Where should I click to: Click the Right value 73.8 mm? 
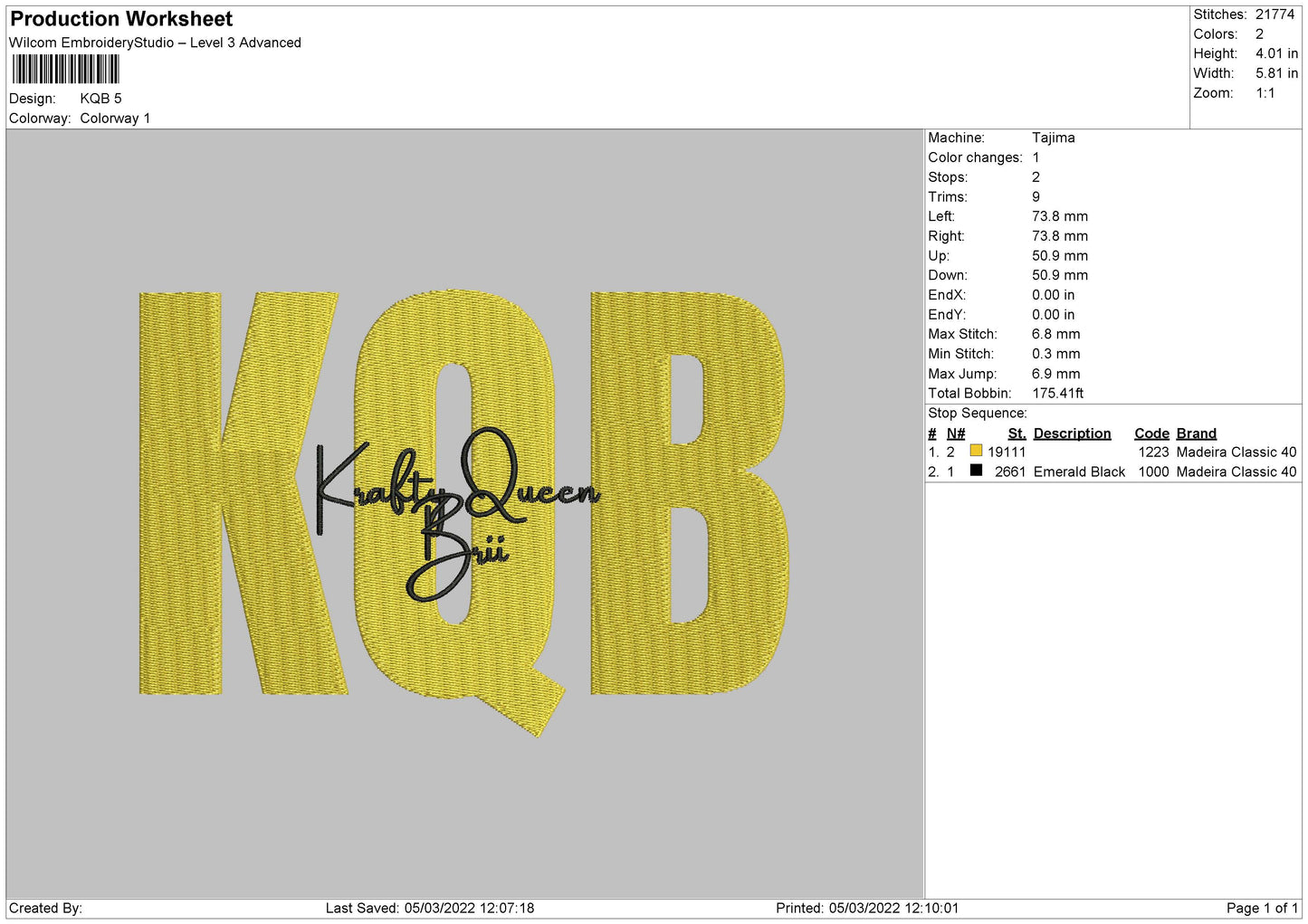(x=1060, y=236)
